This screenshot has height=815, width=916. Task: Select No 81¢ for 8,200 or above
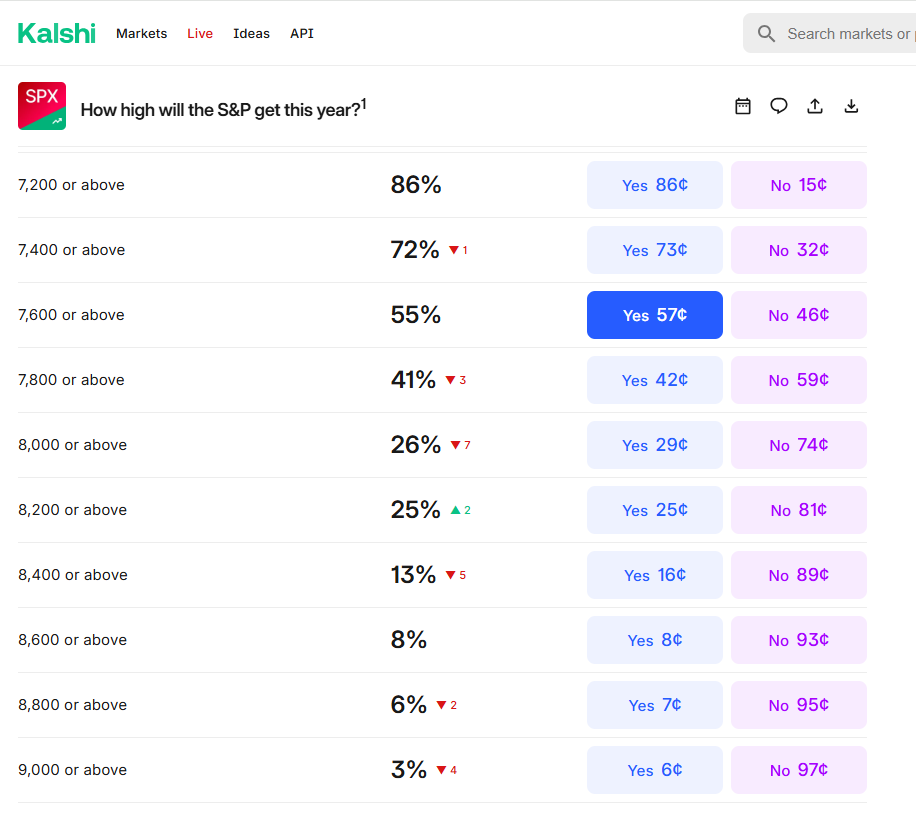(799, 510)
